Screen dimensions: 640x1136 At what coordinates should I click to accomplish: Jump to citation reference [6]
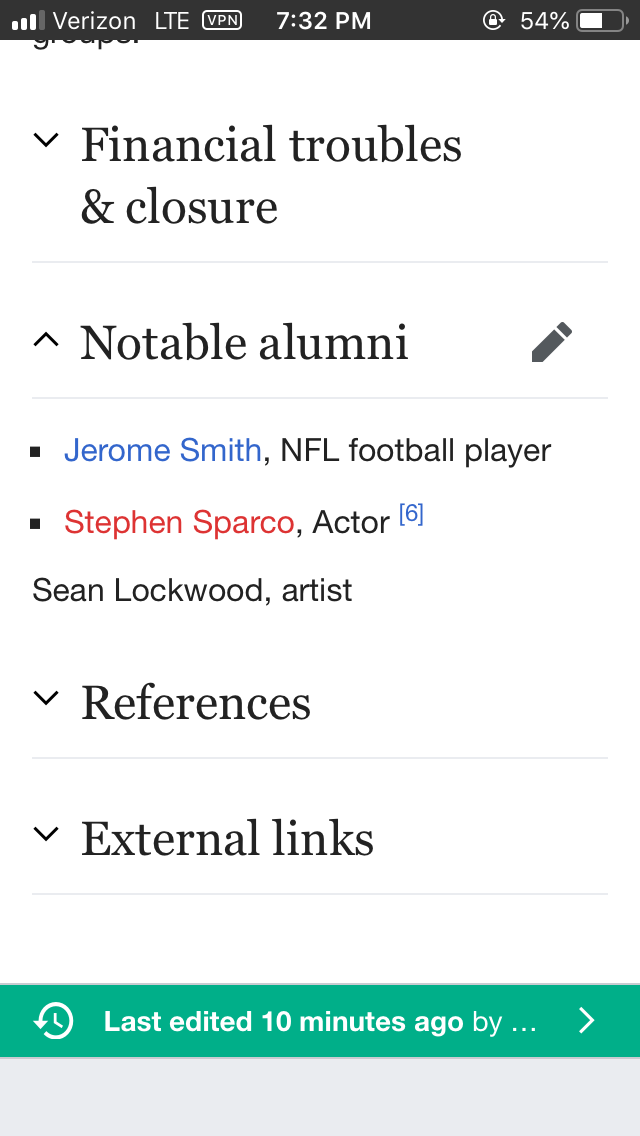pos(411,514)
